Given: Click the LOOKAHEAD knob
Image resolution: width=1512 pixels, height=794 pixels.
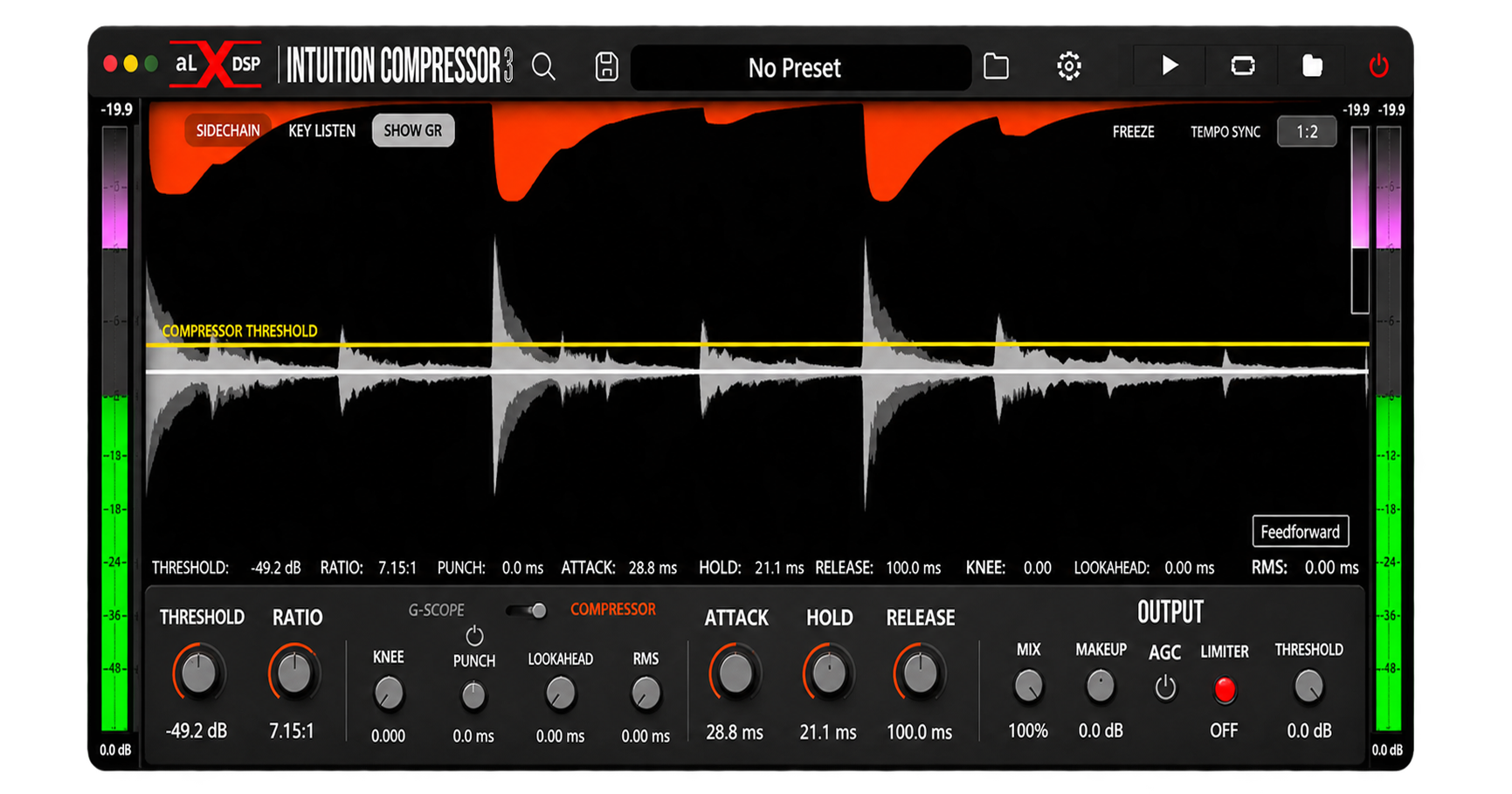Looking at the screenshot, I should [x=560, y=694].
